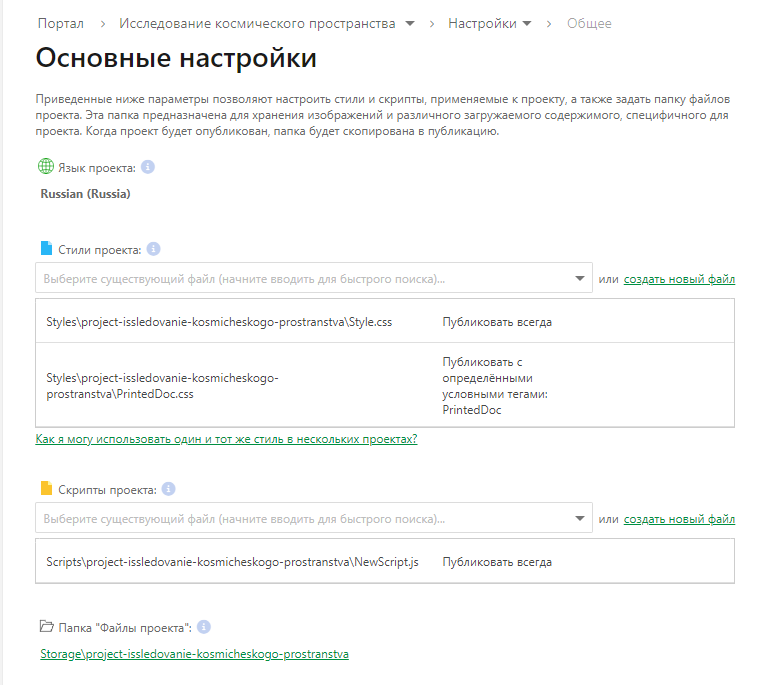Viewport: 767px width, 685px height.
Task: Click the Russian (Russia) language value
Action: click(85, 194)
